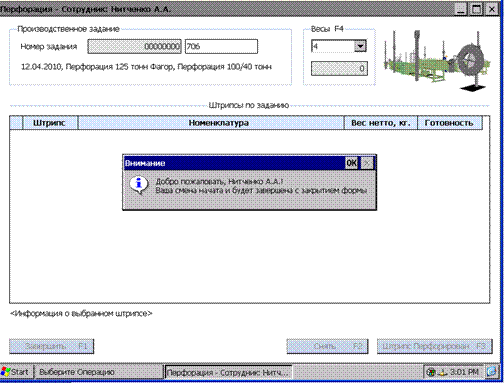Click the first system tray icon
The width and height of the screenshot is (504, 383).
[431, 372]
